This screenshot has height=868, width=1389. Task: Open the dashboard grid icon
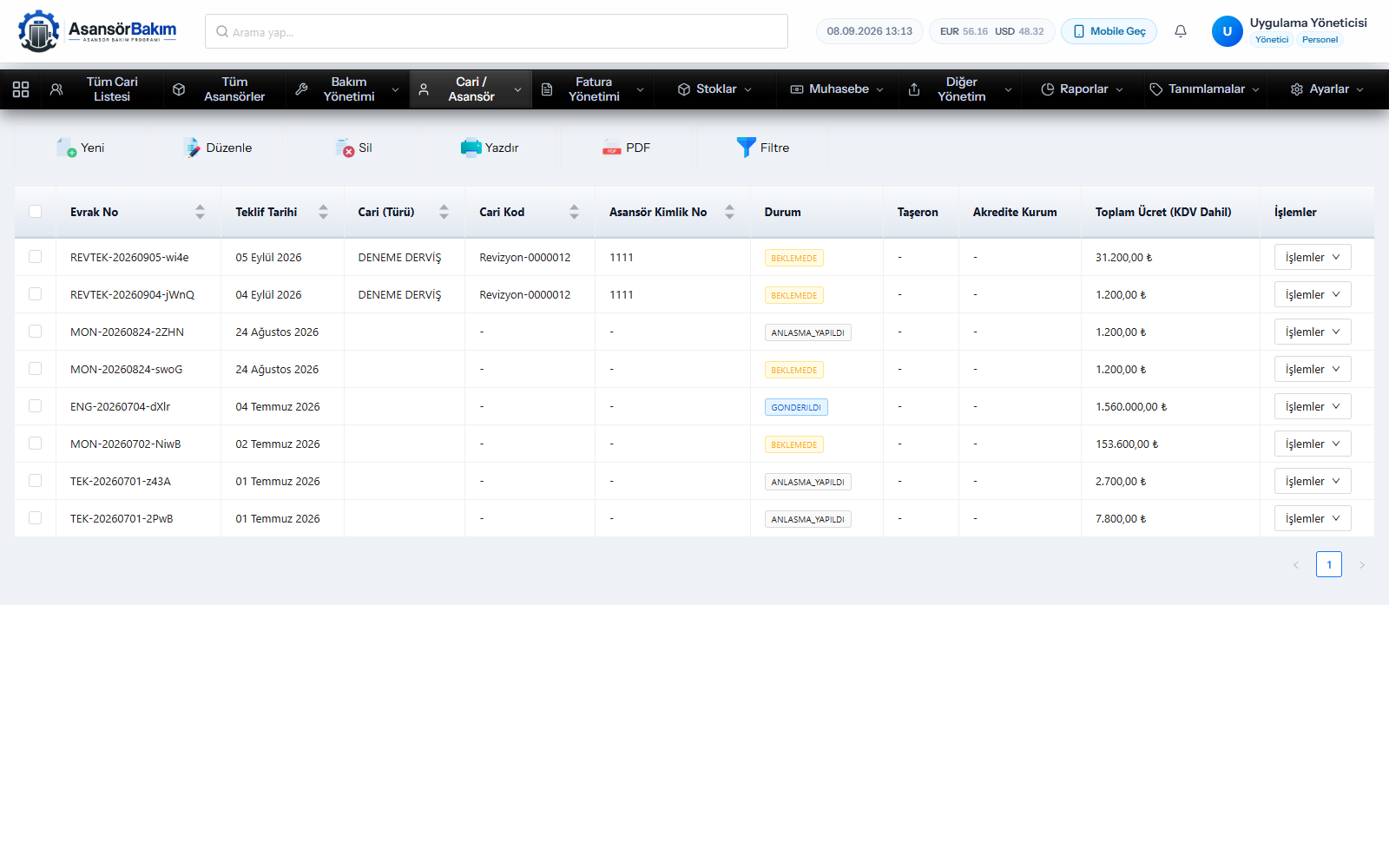pos(21,89)
